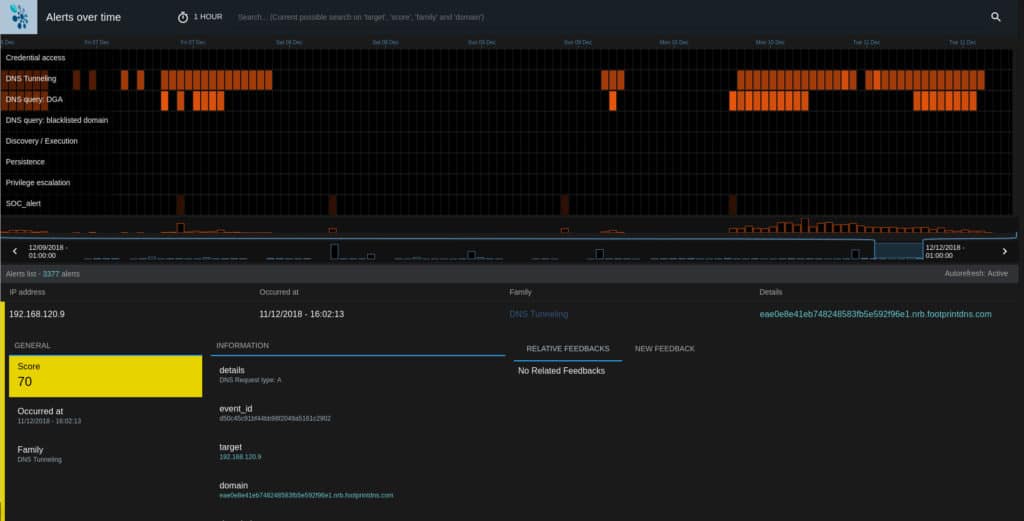Click the selected range in timeline navigator
The width and height of the screenshot is (1024, 521).
(897, 250)
